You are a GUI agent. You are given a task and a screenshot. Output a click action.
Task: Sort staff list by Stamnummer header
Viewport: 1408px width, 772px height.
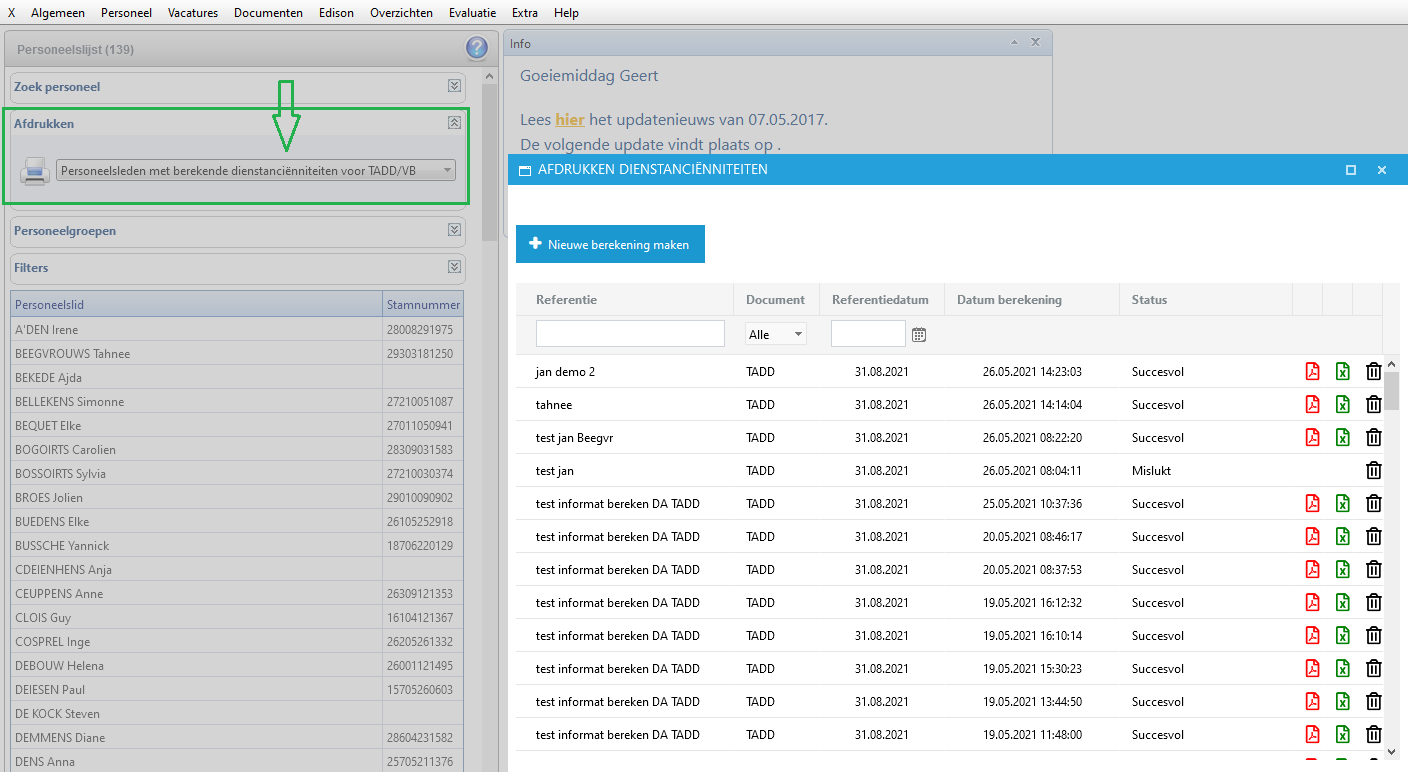423,305
